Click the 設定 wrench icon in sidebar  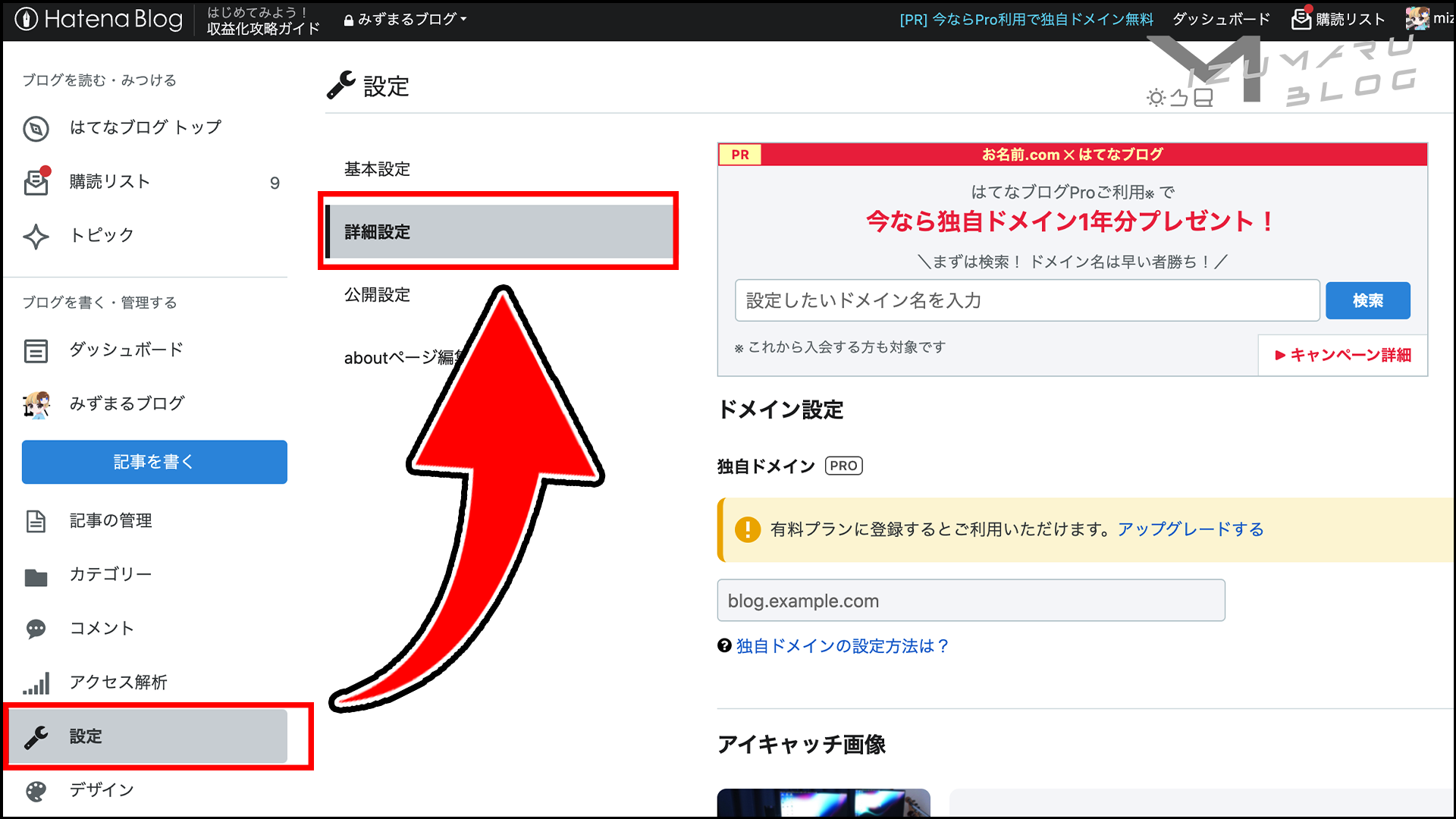click(x=36, y=737)
